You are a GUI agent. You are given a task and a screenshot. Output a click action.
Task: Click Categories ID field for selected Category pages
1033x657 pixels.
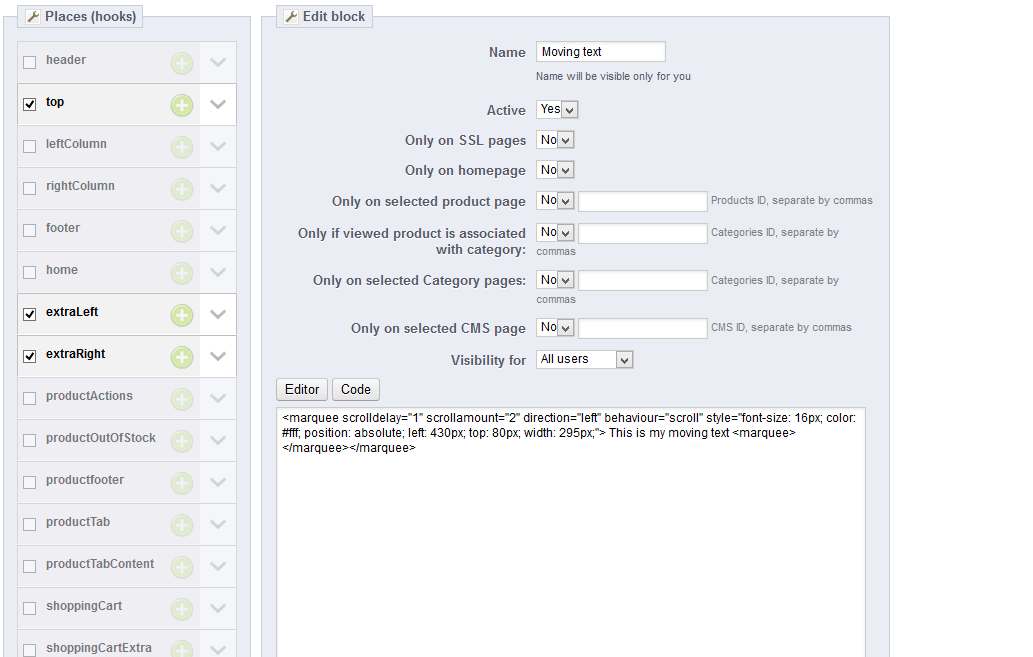pyautogui.click(x=643, y=281)
